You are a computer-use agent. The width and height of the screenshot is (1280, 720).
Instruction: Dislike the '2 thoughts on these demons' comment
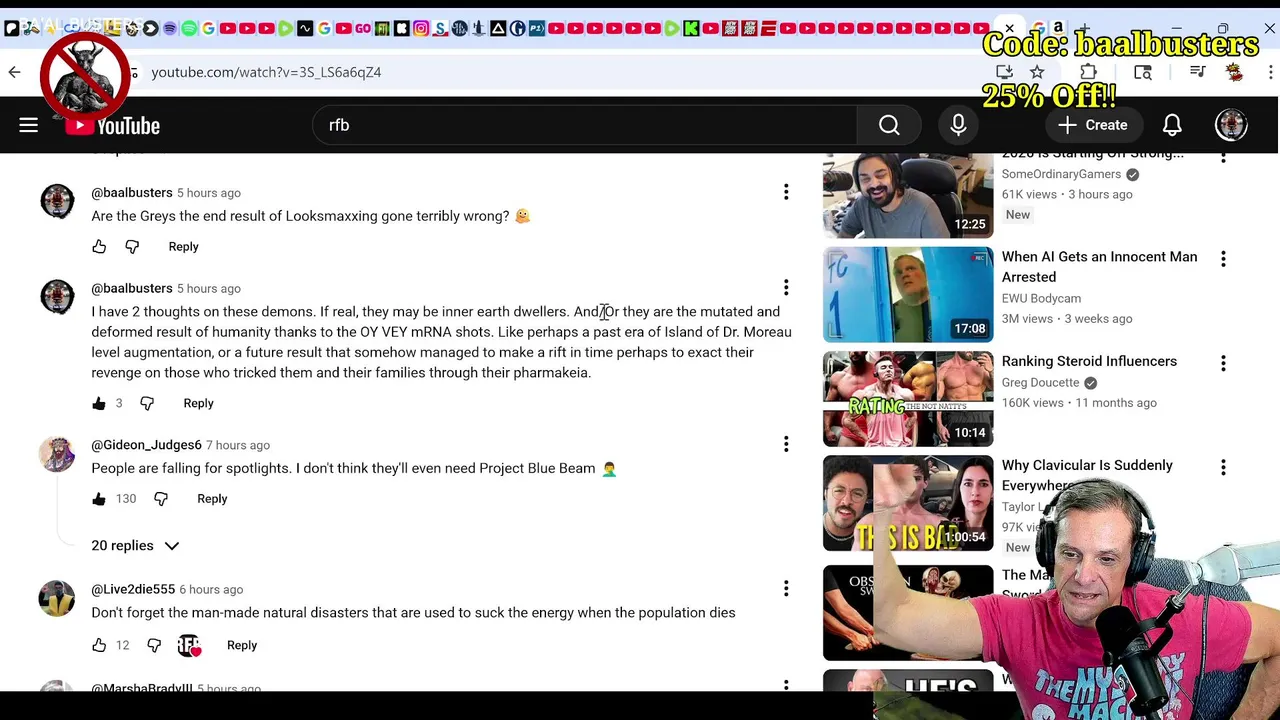point(147,403)
